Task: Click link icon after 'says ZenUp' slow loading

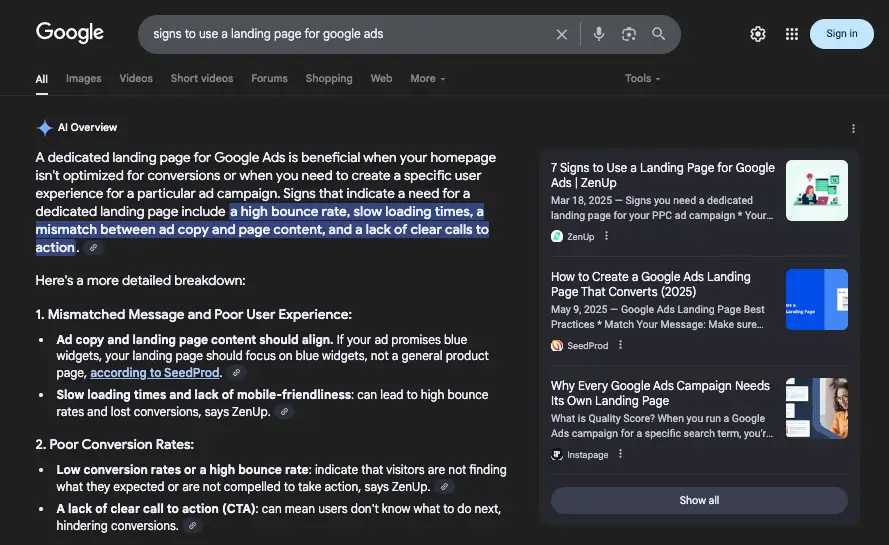Action: [285, 412]
